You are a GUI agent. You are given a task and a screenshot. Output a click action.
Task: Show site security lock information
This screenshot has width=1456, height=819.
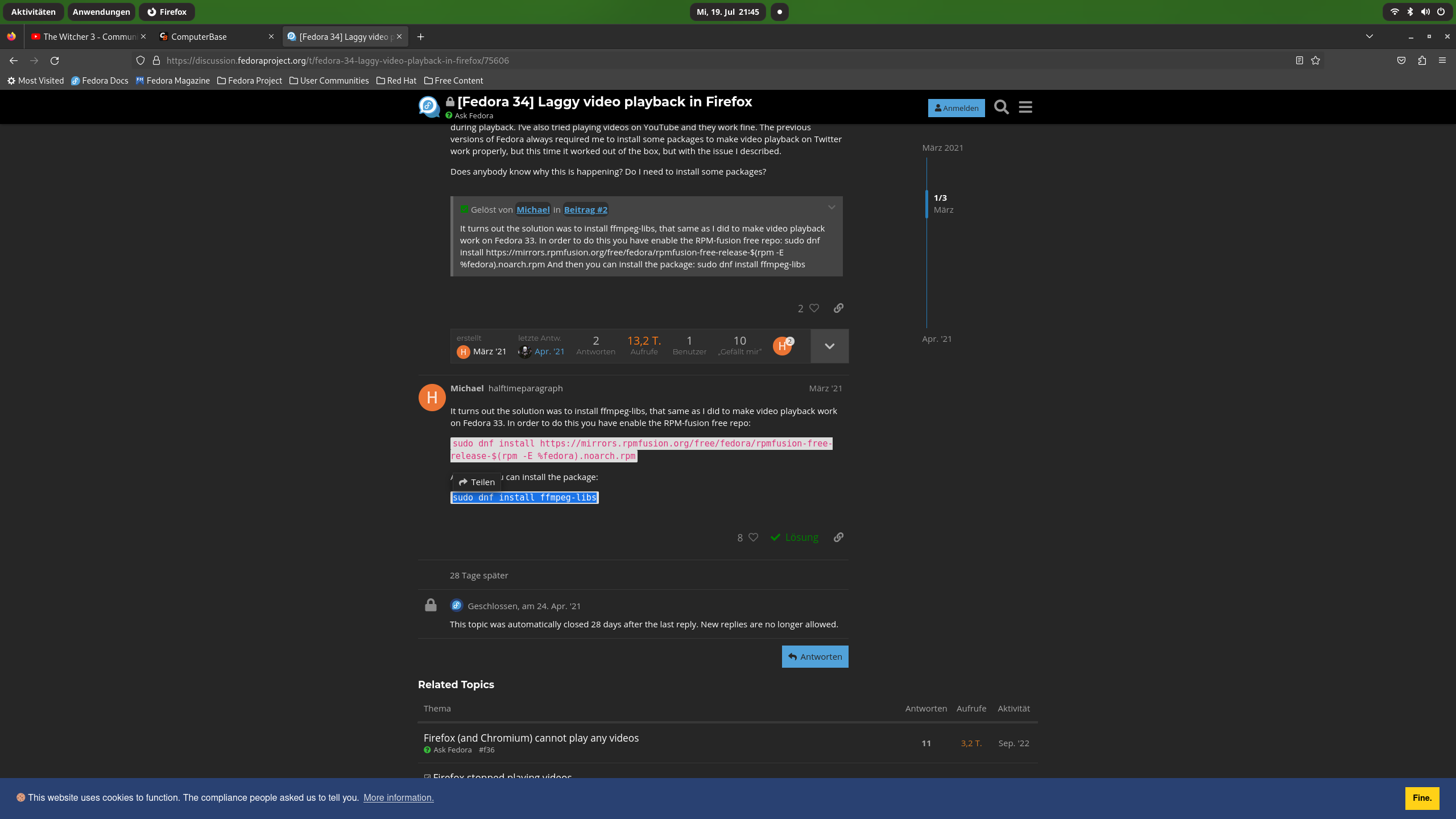[156, 60]
